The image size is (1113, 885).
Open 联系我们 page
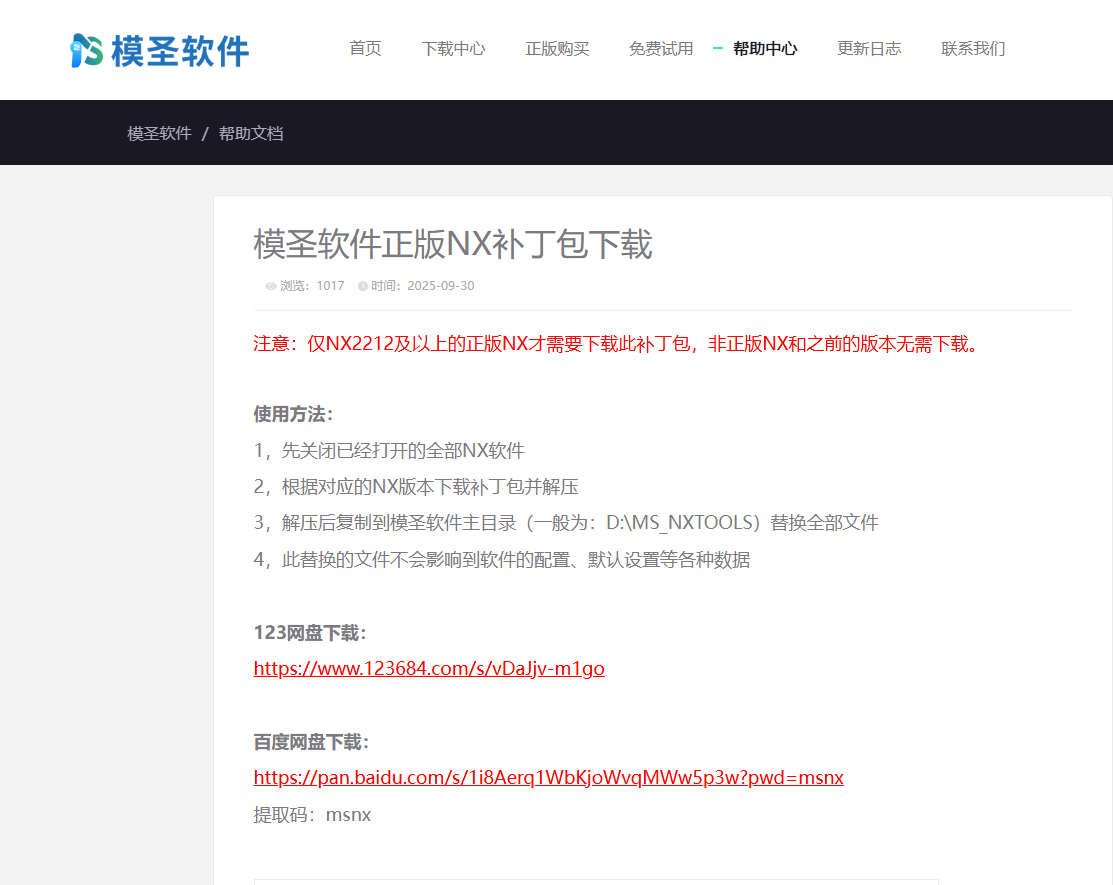[x=972, y=49]
